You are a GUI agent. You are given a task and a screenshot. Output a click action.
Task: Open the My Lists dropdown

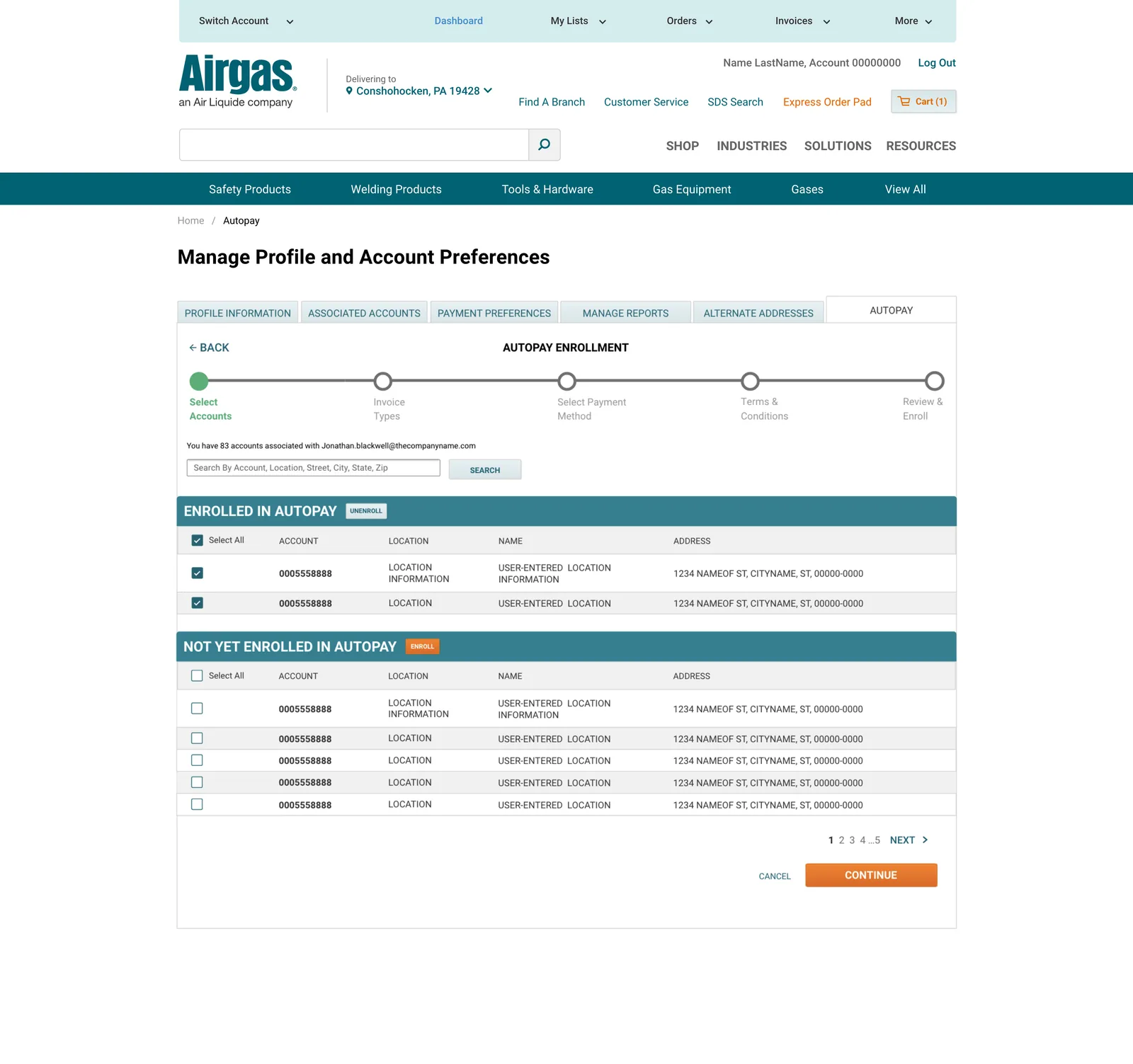[578, 21]
